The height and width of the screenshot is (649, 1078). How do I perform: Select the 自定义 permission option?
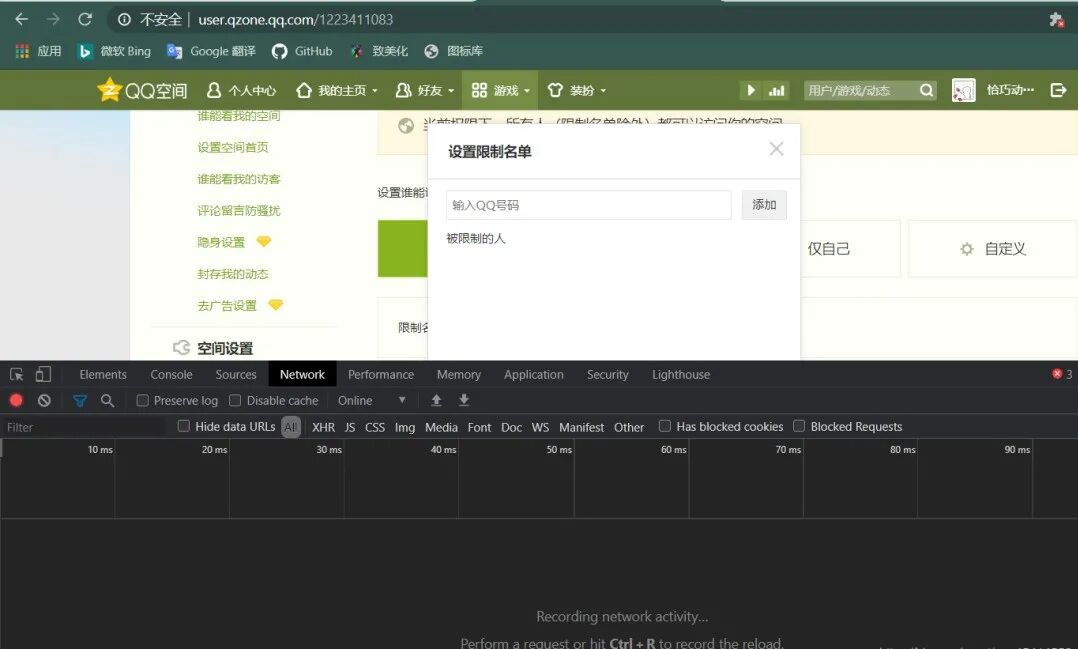993,249
